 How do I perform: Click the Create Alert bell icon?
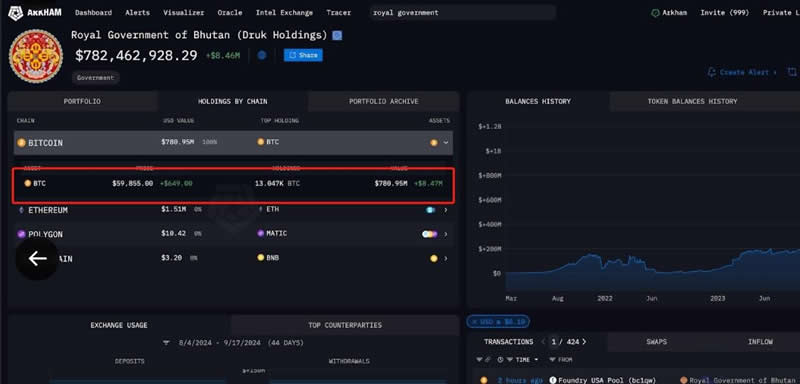coord(711,72)
